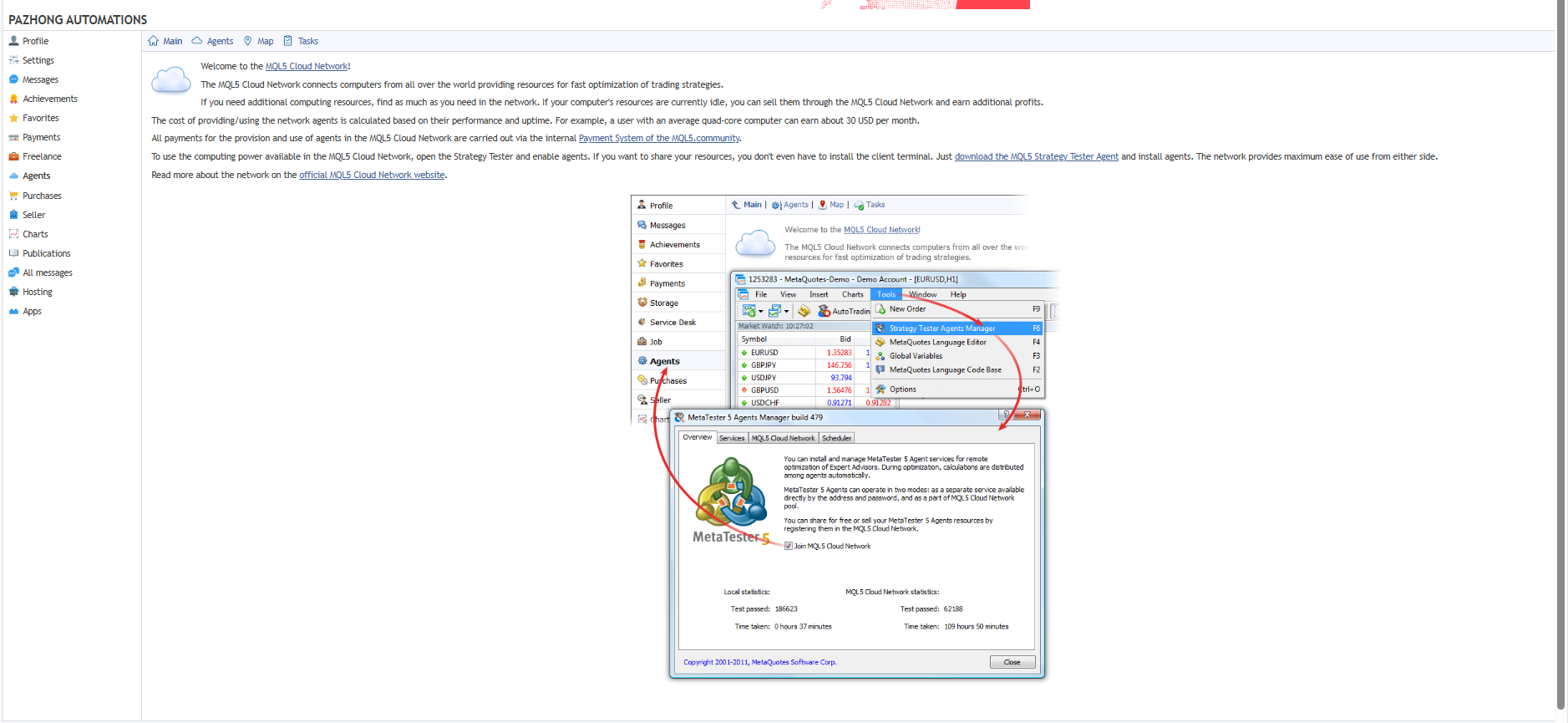1568x723 pixels.
Task: Click the Seller bag icon
Action: coord(13,215)
